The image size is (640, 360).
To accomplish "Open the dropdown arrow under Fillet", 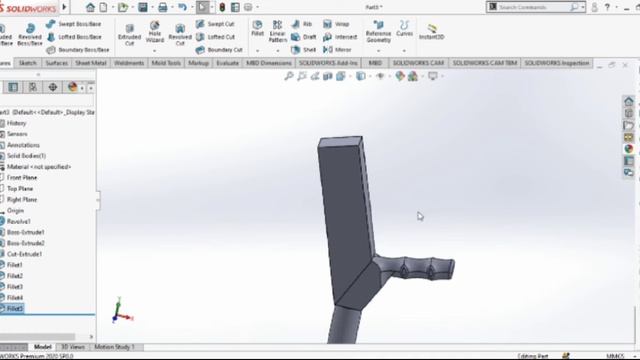I will point(258,51).
